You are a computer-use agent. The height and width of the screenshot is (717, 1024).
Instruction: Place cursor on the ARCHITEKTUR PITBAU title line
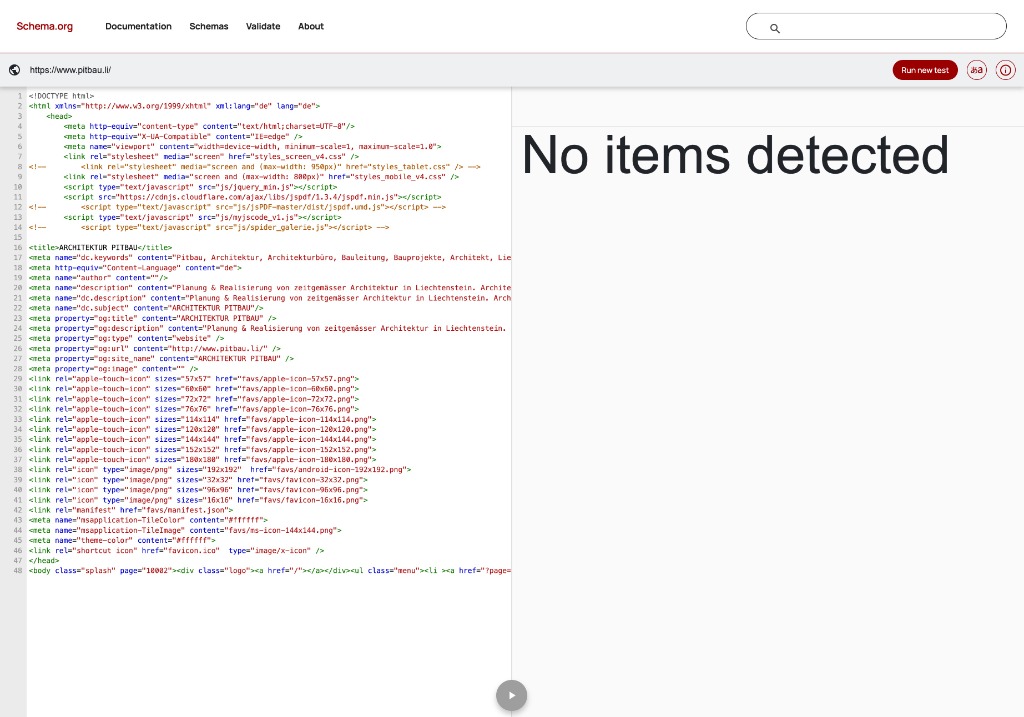click(x=101, y=247)
